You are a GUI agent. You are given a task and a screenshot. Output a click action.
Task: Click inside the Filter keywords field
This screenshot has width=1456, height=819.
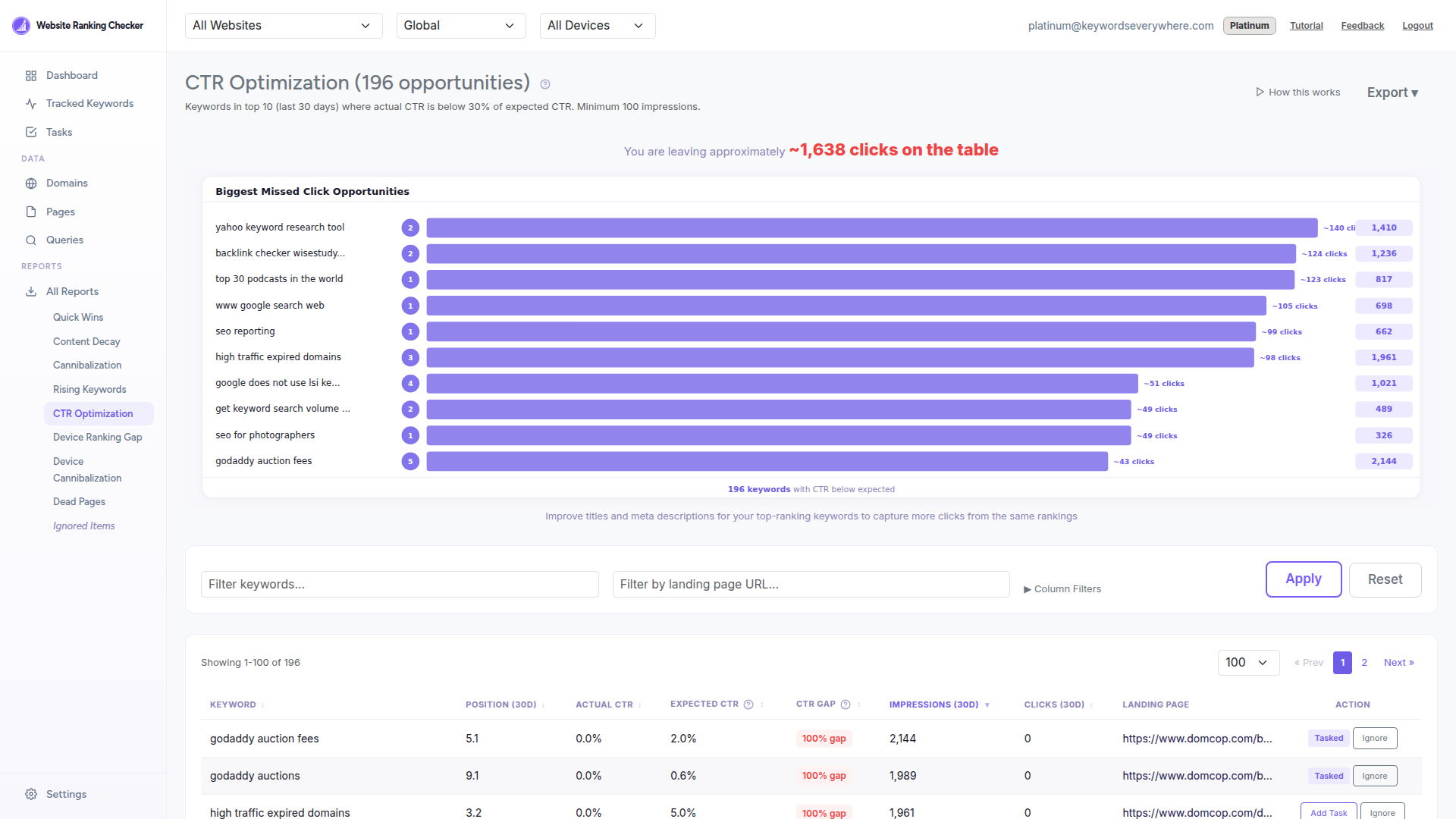pyautogui.click(x=400, y=584)
